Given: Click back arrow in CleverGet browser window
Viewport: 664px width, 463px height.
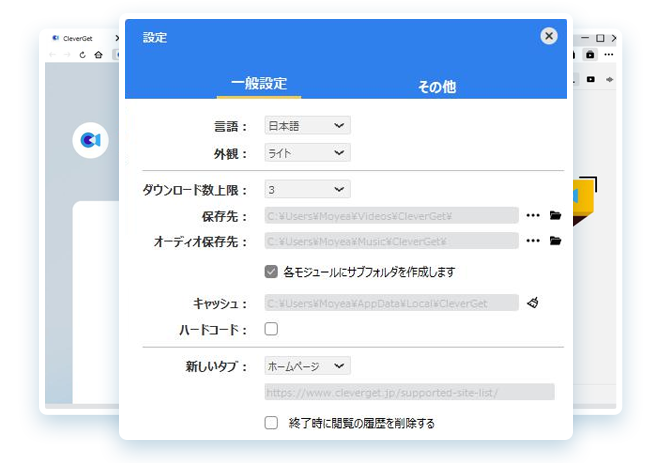Looking at the screenshot, I should pyautogui.click(x=52, y=55).
